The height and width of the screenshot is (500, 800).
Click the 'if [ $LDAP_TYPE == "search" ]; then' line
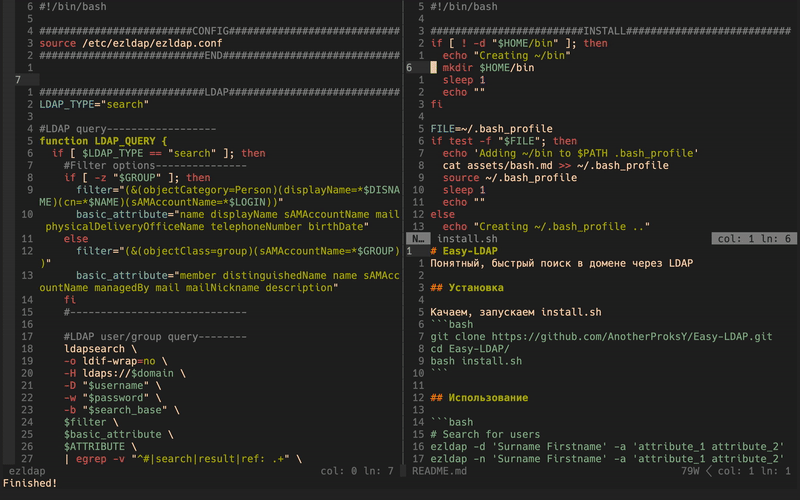(x=158, y=154)
